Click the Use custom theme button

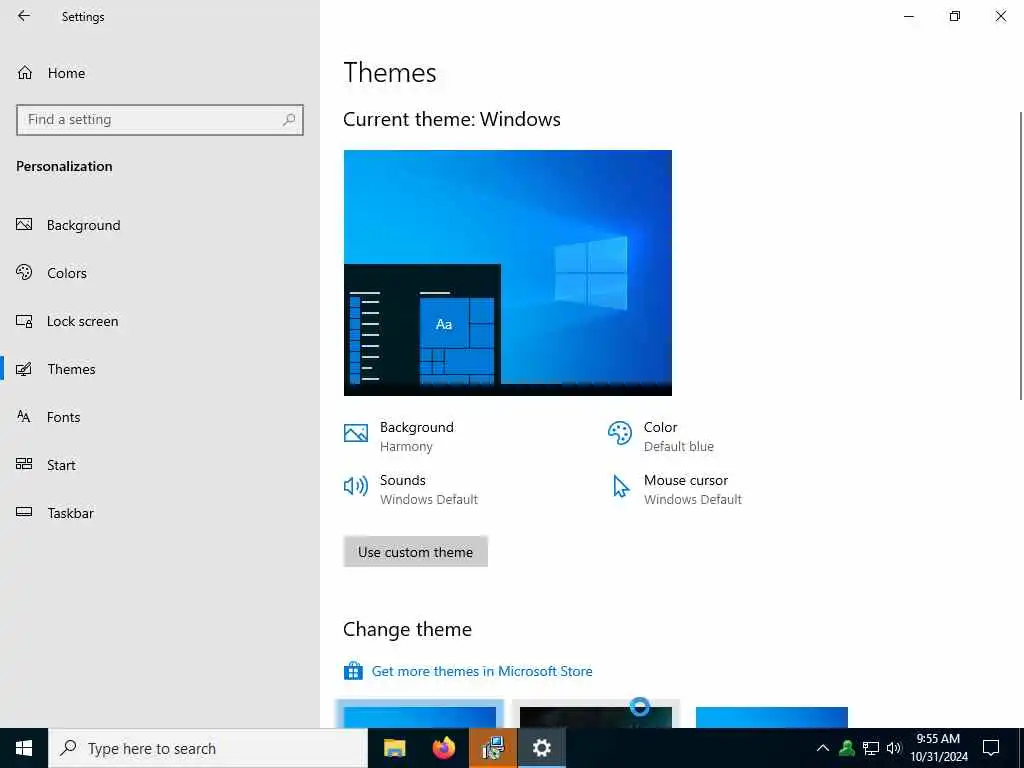click(415, 552)
